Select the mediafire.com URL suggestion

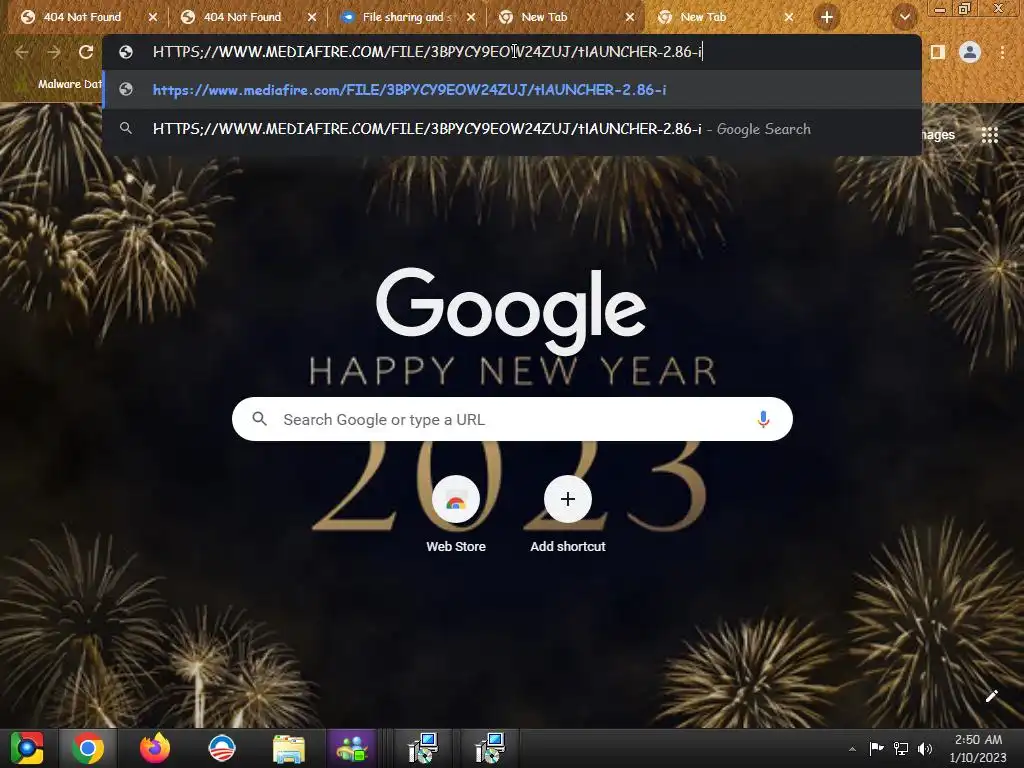coord(512,89)
